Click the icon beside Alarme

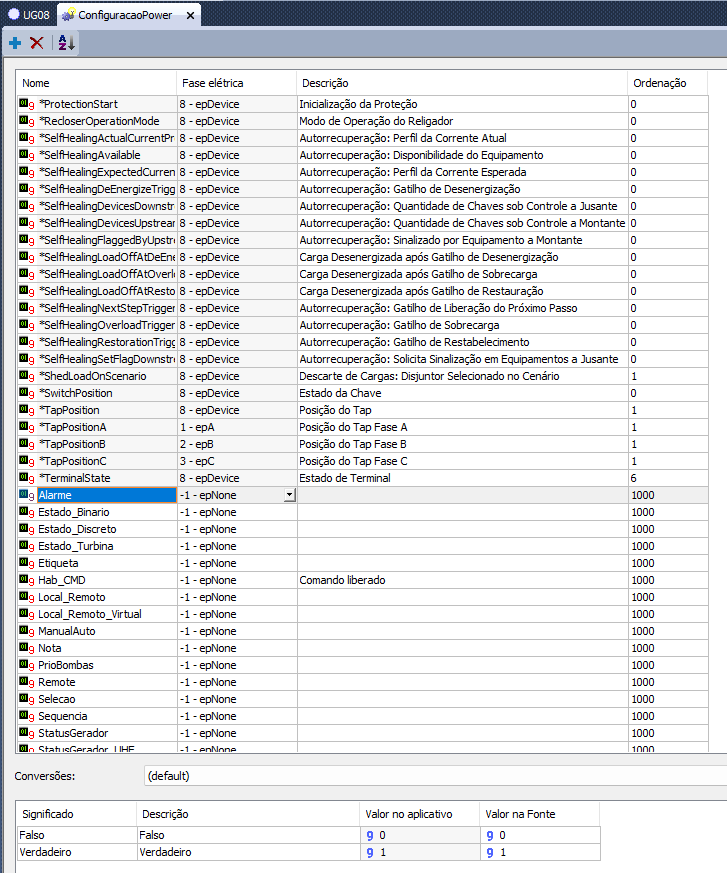tap(27, 495)
